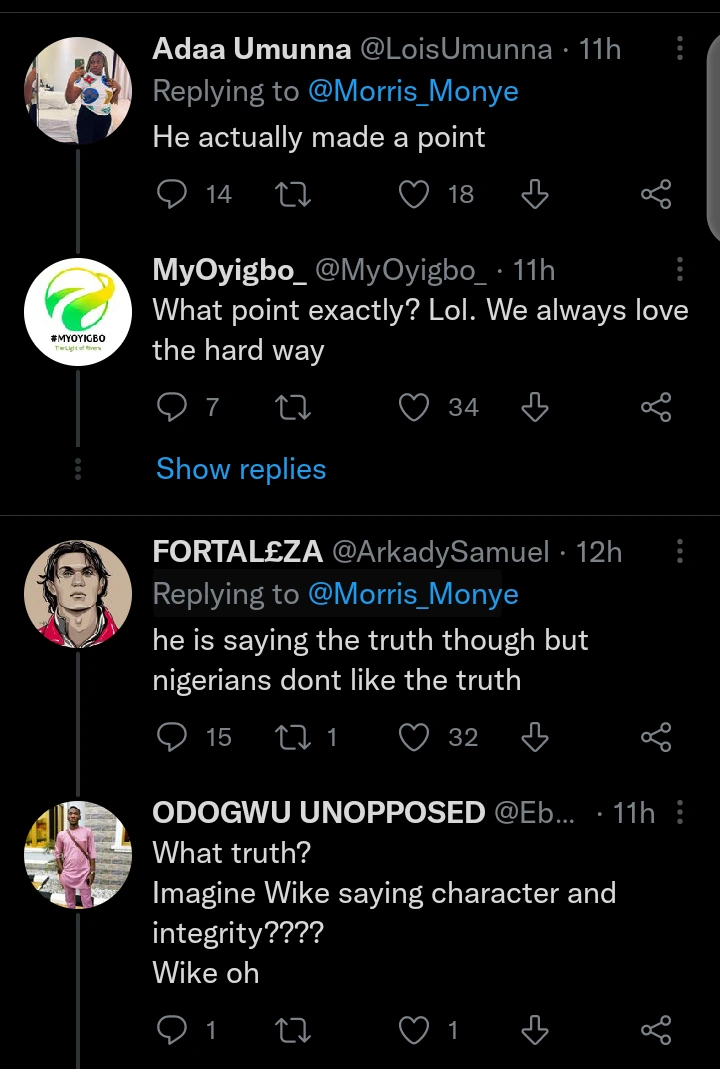Retweet Adaa Umunna's tweet
720x1069 pixels.
[293, 194]
